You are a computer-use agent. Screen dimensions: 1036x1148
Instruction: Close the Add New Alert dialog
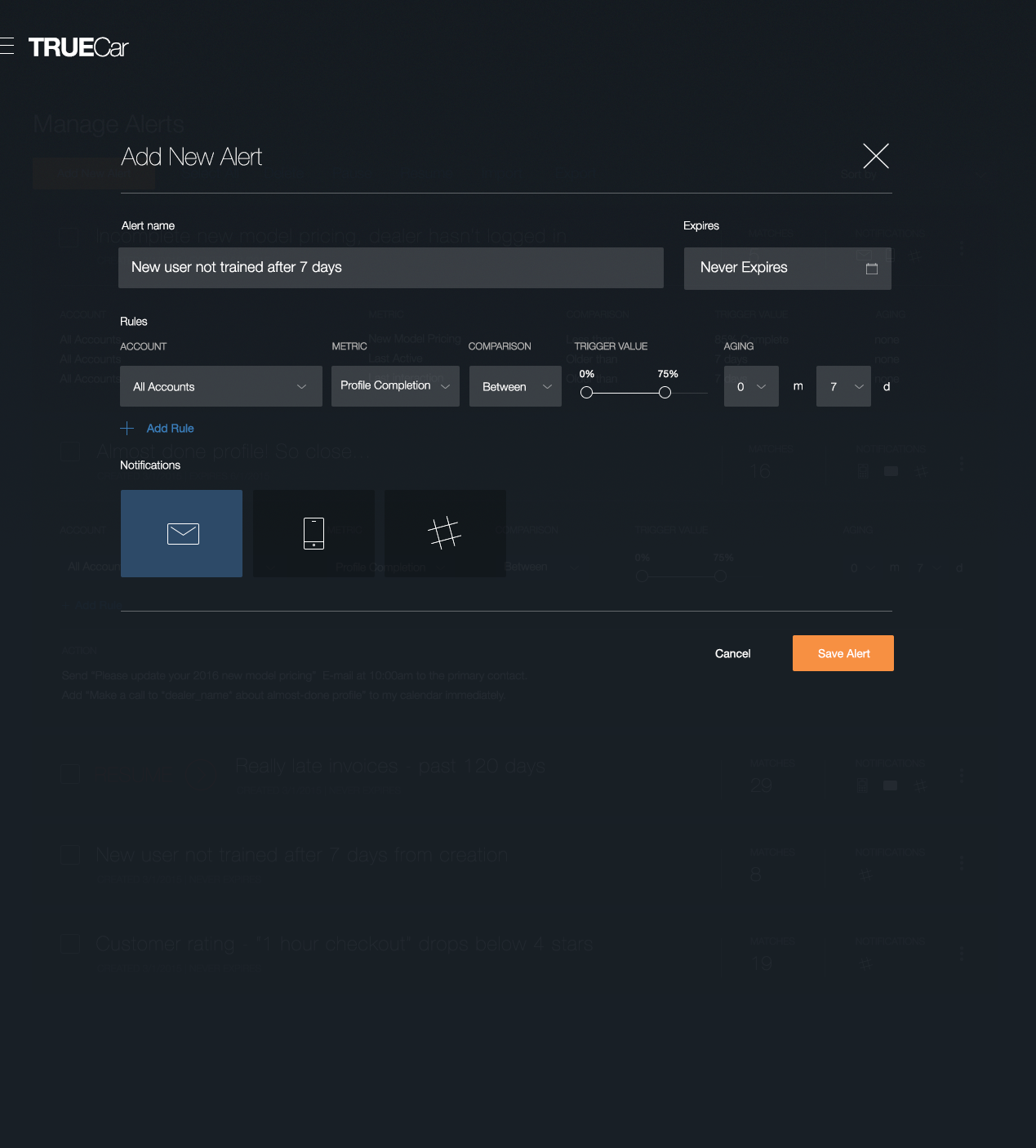tap(876, 156)
